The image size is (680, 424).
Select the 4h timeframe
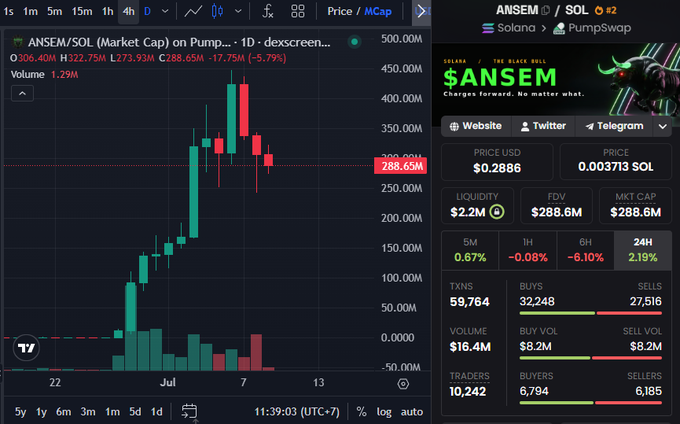(128, 11)
